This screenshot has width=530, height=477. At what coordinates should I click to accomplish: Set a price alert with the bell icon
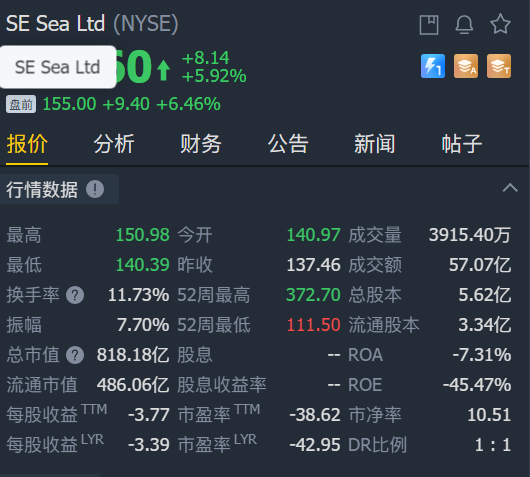pos(464,25)
